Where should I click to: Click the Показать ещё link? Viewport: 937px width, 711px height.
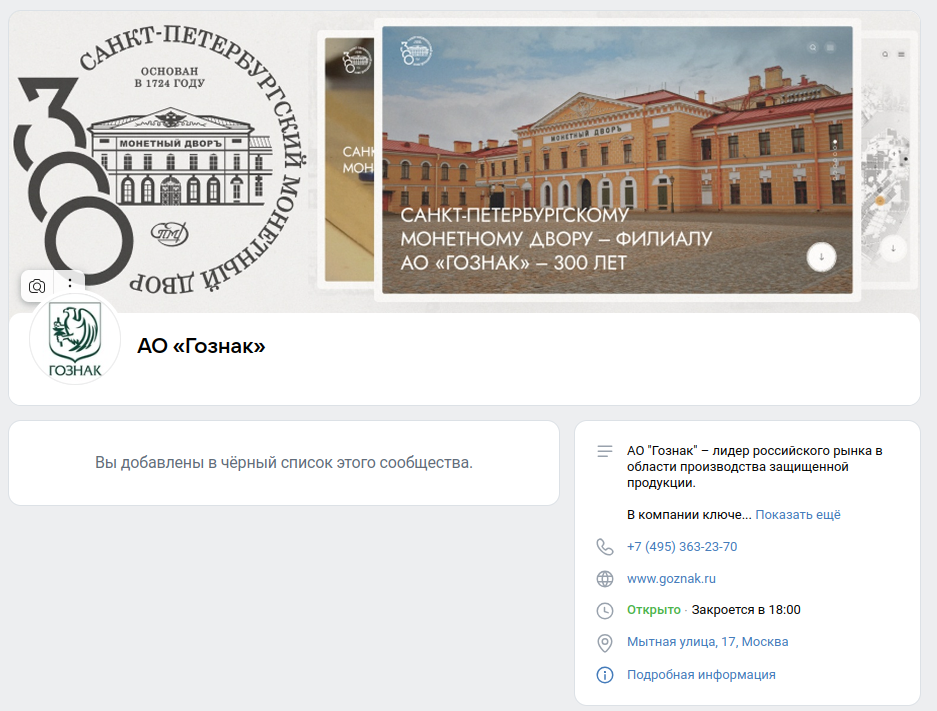point(798,514)
